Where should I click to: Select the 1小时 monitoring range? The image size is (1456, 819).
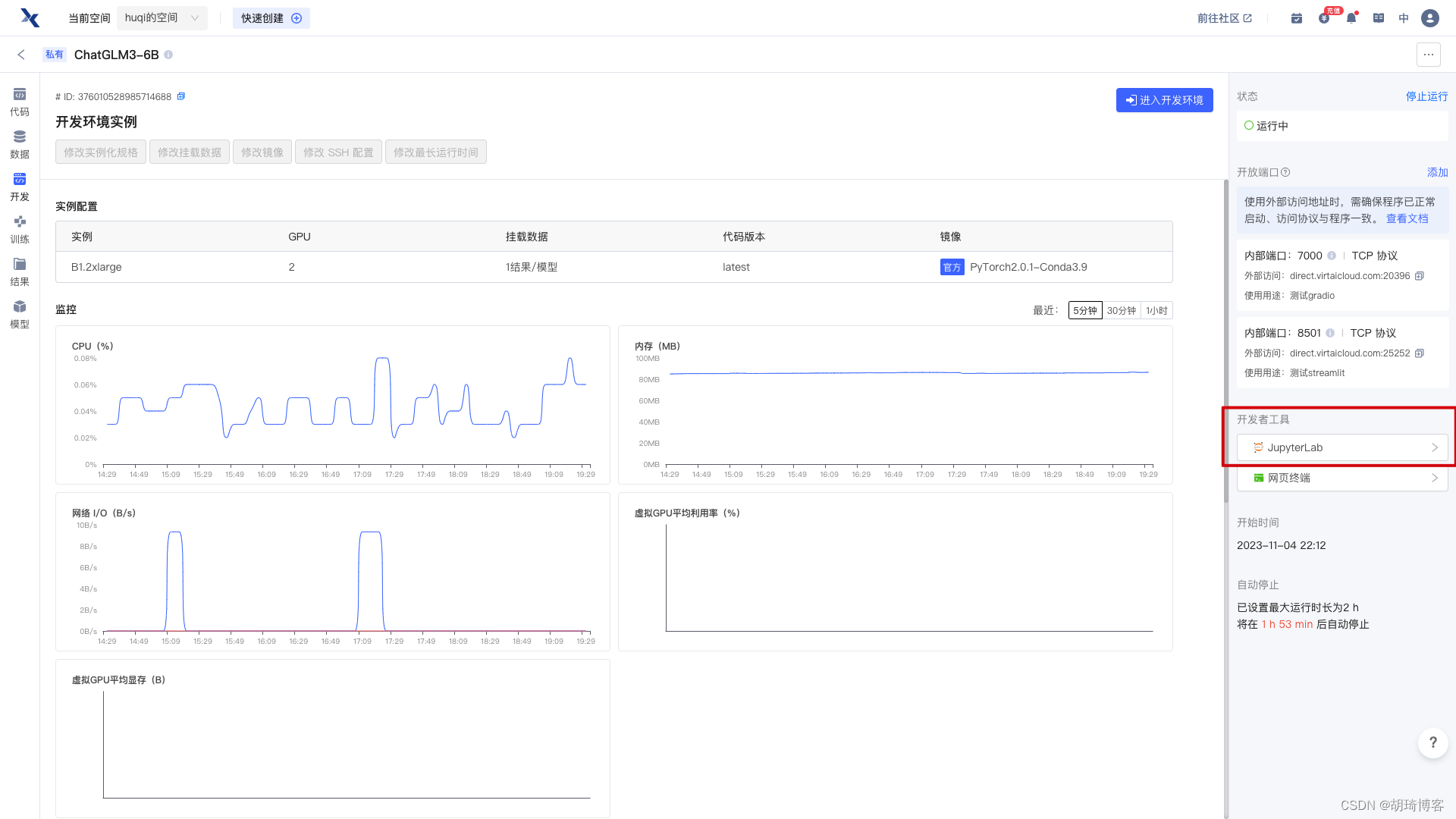click(1156, 310)
